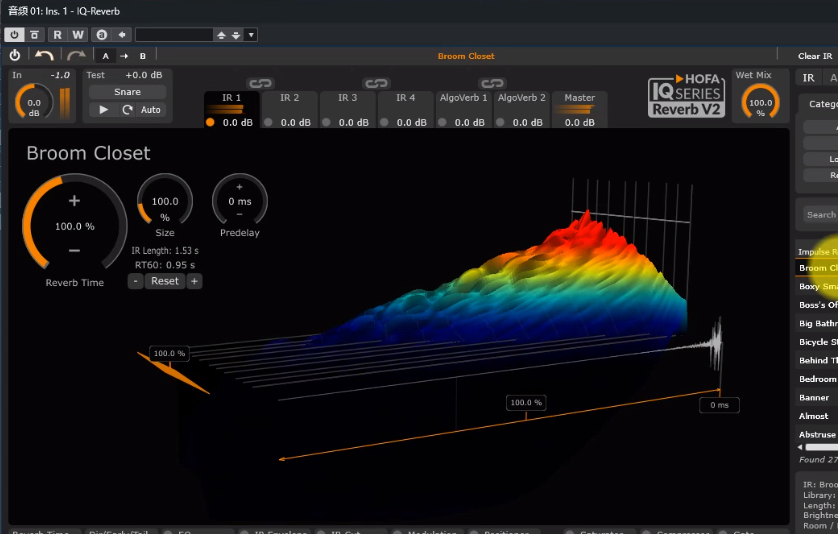This screenshot has height=534, width=838.
Task: Select Banner in impulse response list
Action: pos(814,397)
